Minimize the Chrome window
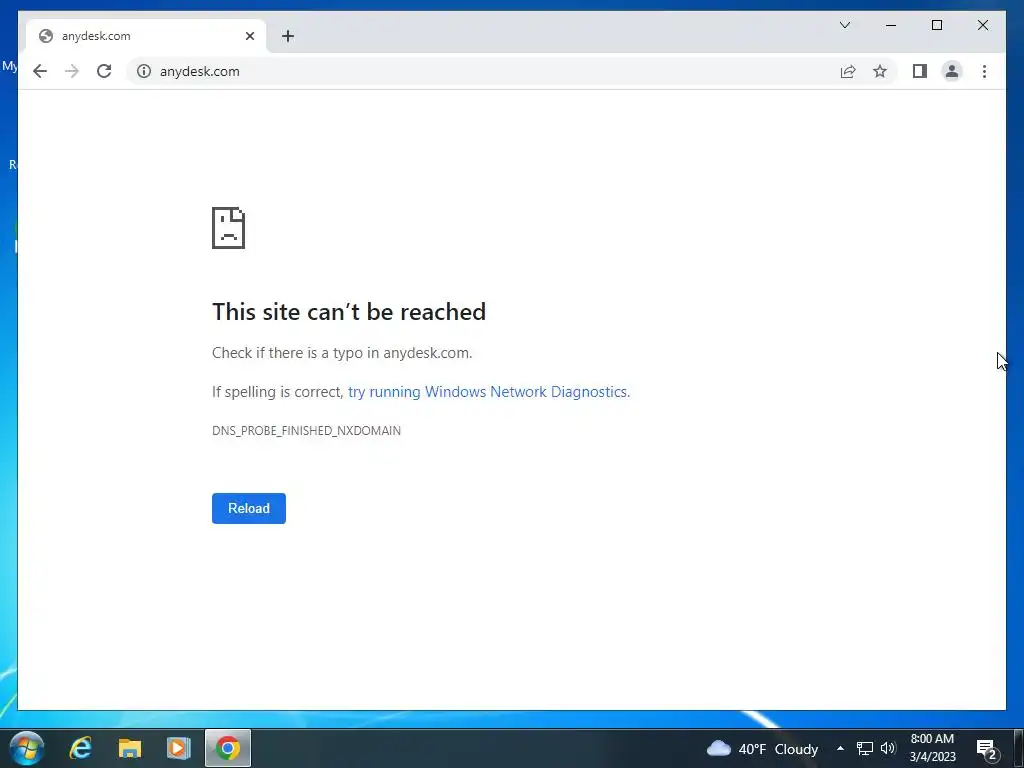 891,25
